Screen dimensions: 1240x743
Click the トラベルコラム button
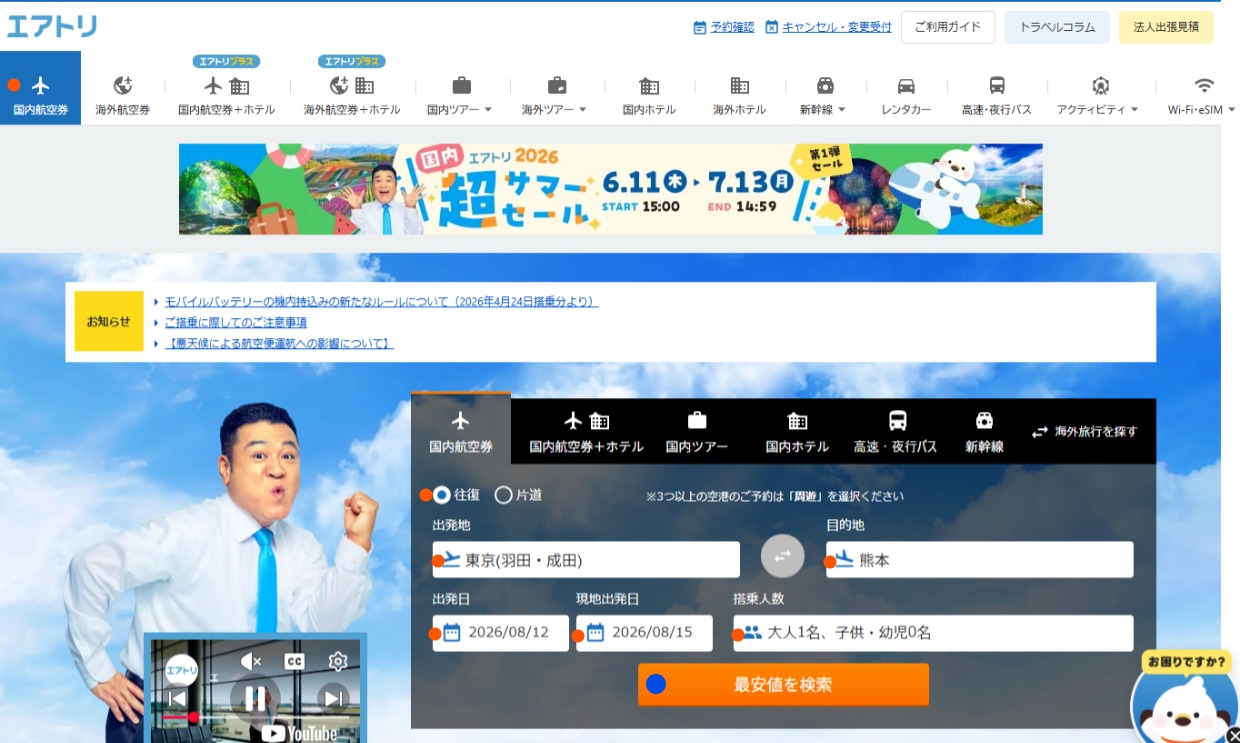point(1057,27)
